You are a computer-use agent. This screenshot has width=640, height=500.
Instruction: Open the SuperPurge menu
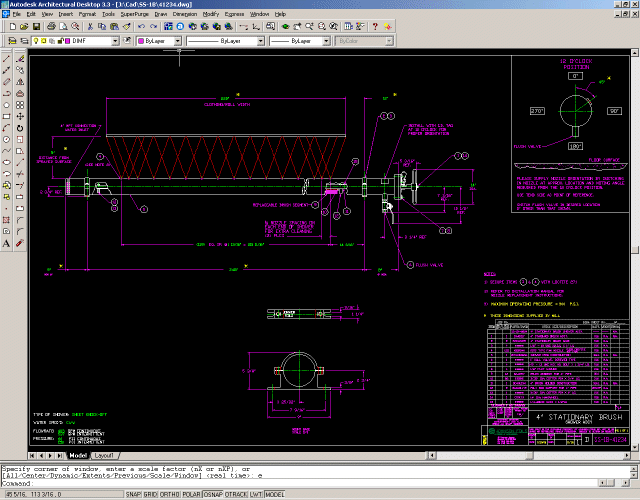click(135, 14)
